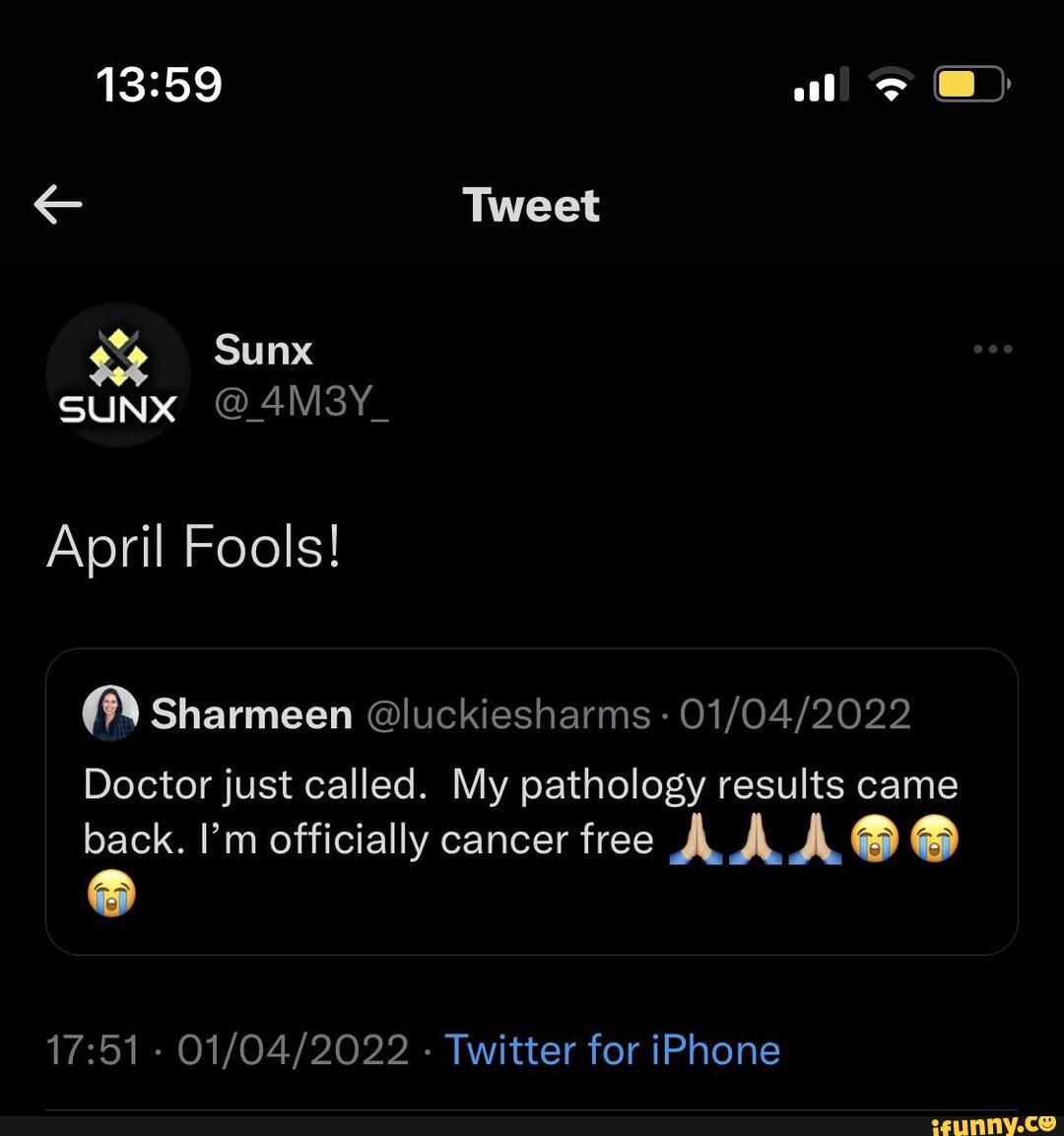Tap the cellular signal bars icon
The image size is (1064, 1136).
pos(820,87)
